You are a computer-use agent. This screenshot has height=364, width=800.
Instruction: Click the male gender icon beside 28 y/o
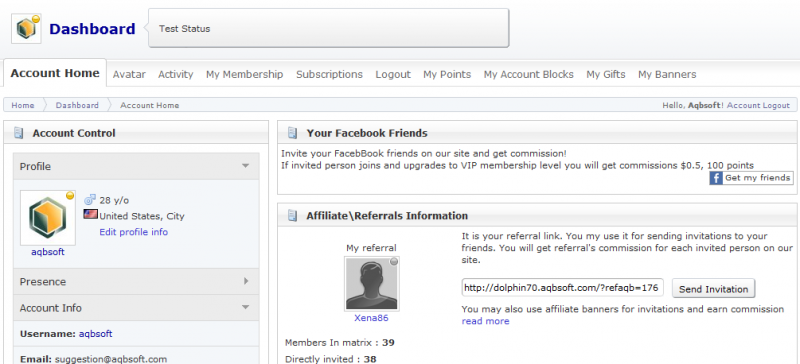tap(90, 200)
